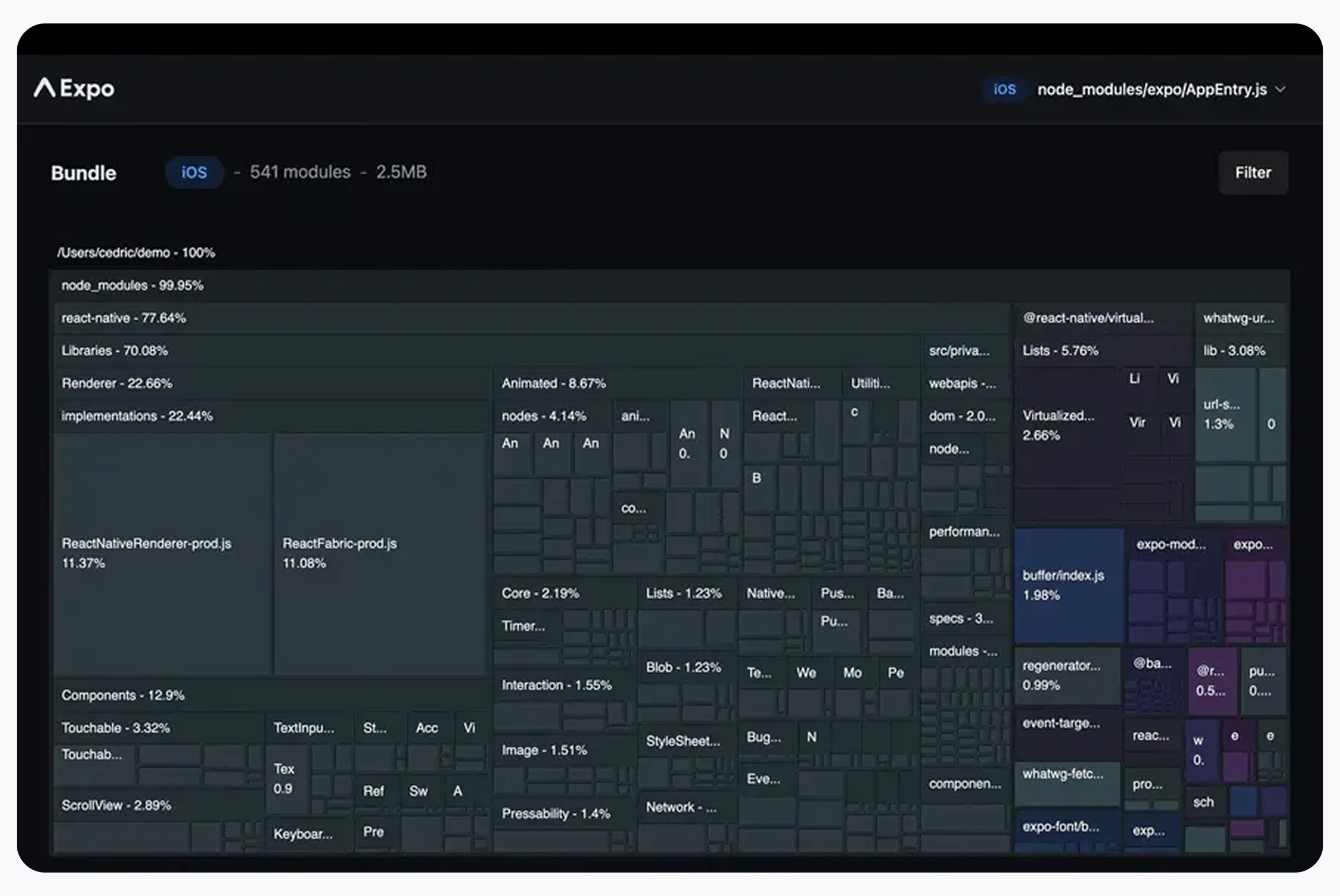This screenshot has width=1340, height=896.
Task: Click the Eve... block
Action: click(x=765, y=779)
